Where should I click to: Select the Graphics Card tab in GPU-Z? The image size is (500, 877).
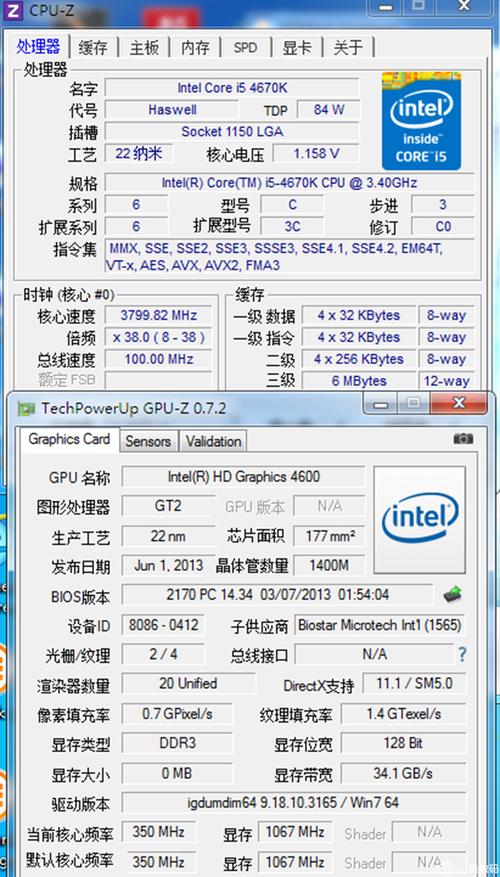point(69,440)
